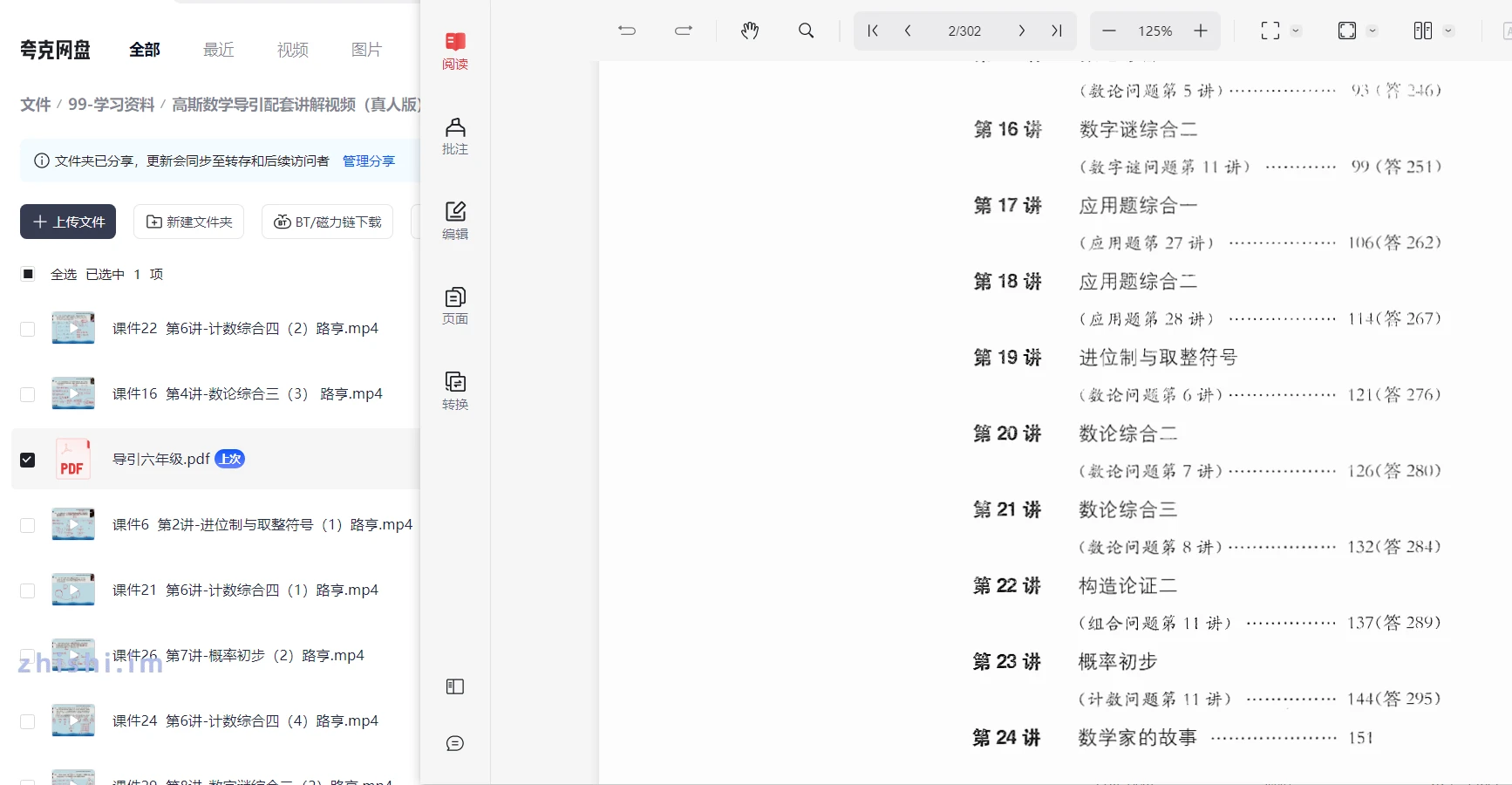Open file 课件6 第2讲-进位制与取整符号 (1) 路亨.mp4
This screenshot has width=1512, height=785.
click(x=262, y=524)
